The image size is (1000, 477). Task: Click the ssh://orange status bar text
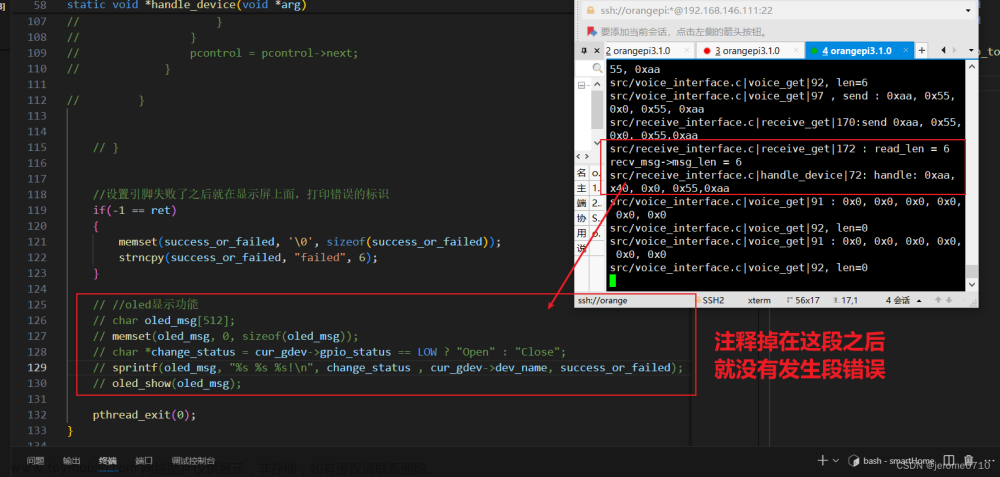tap(603, 300)
